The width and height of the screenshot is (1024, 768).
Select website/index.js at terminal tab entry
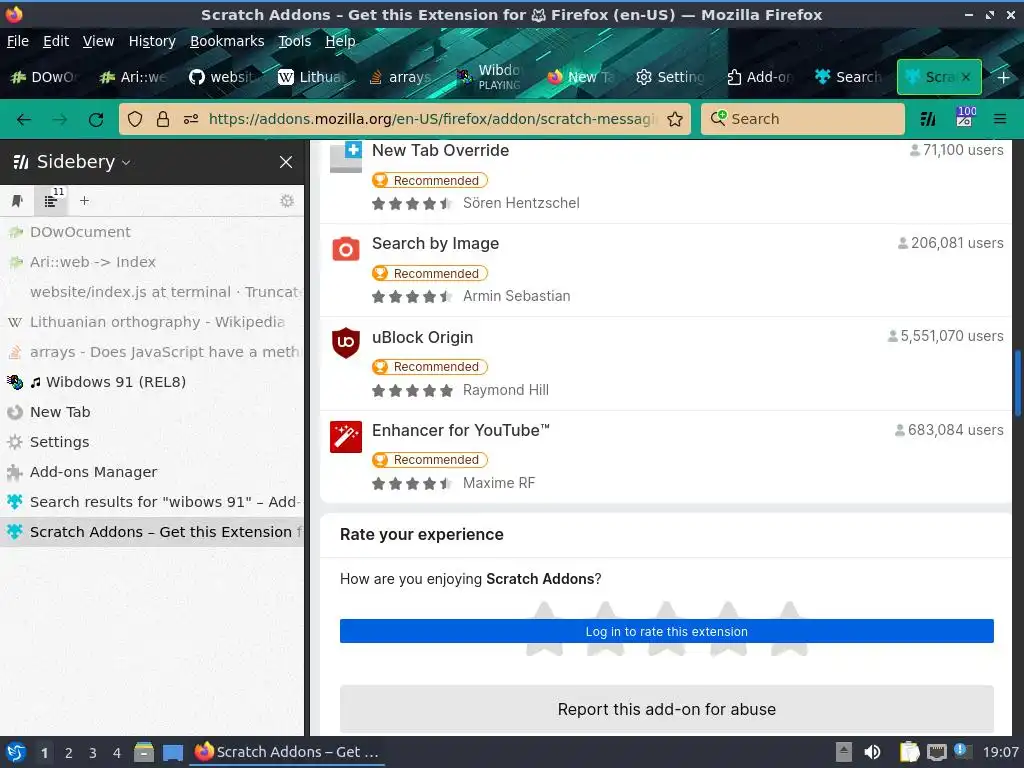(x=152, y=292)
